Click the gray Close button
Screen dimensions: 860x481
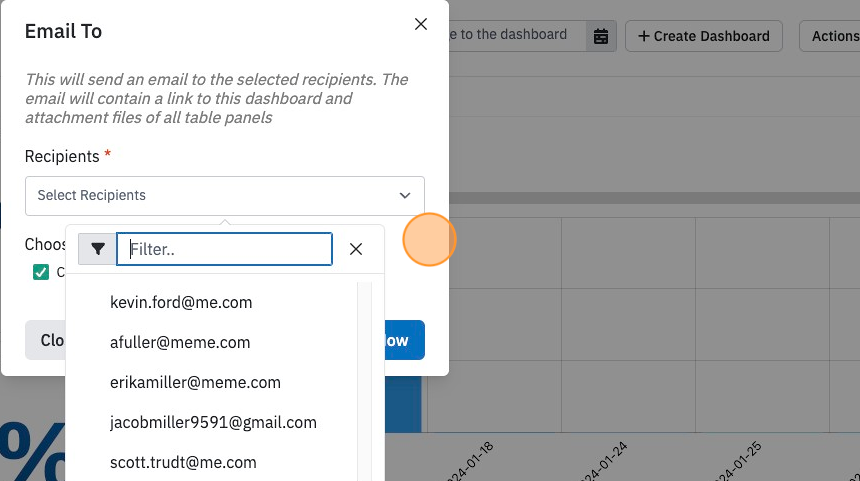pyautogui.click(x=46, y=340)
